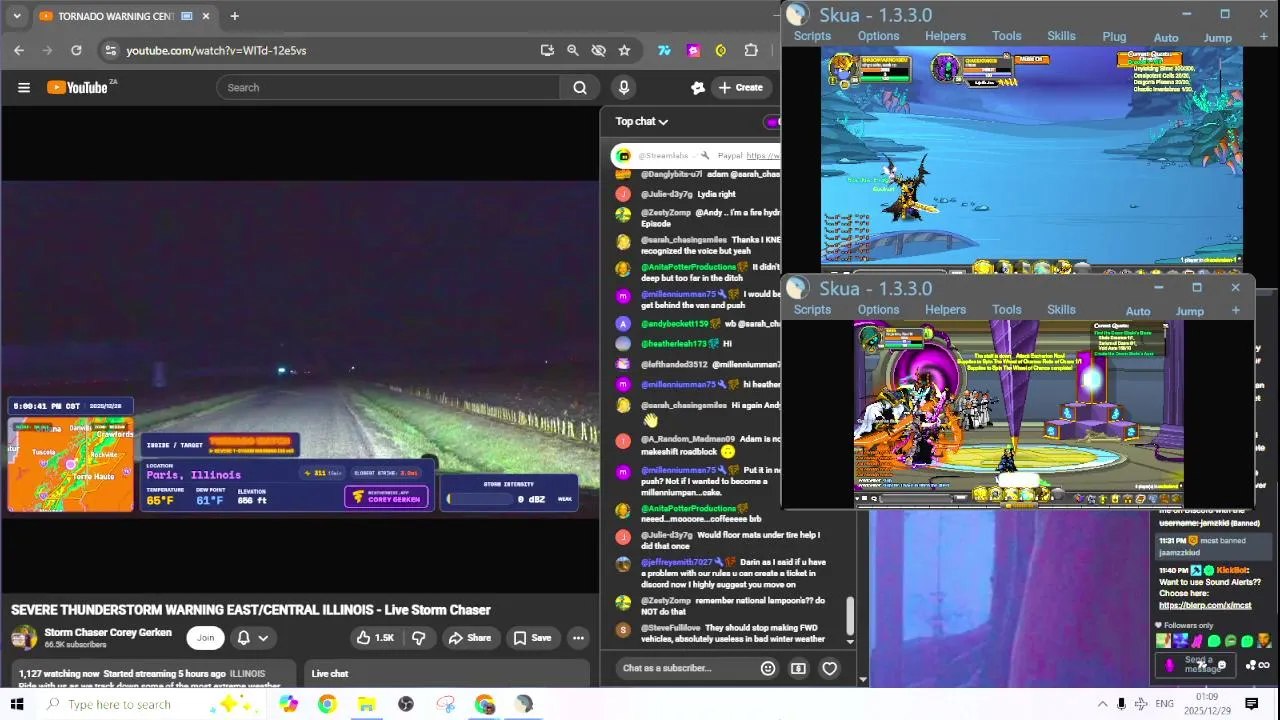Click the channel avatar of Corey Gerken

tap(24, 638)
